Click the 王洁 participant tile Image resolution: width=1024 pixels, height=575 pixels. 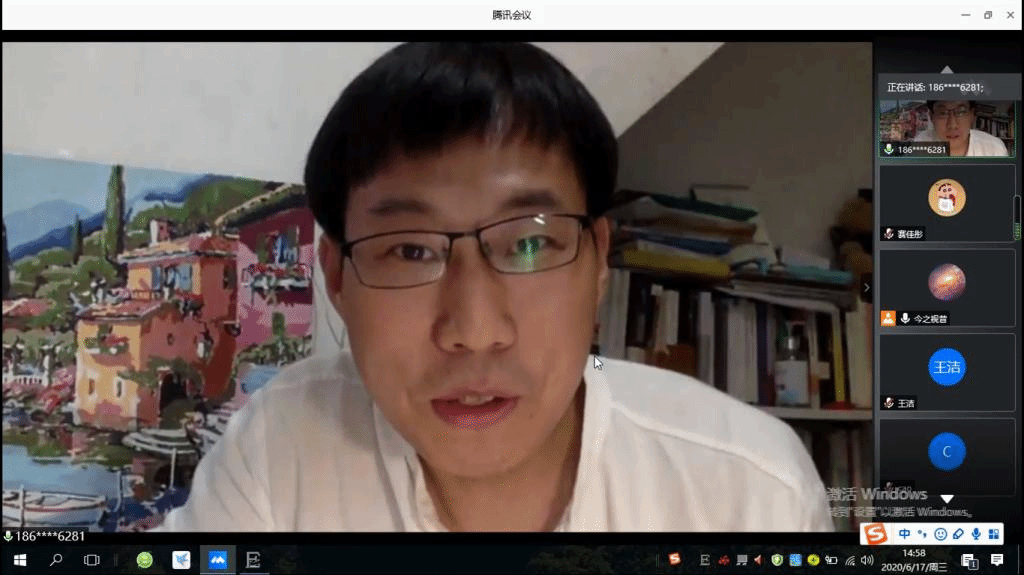pyautogui.click(x=946, y=372)
